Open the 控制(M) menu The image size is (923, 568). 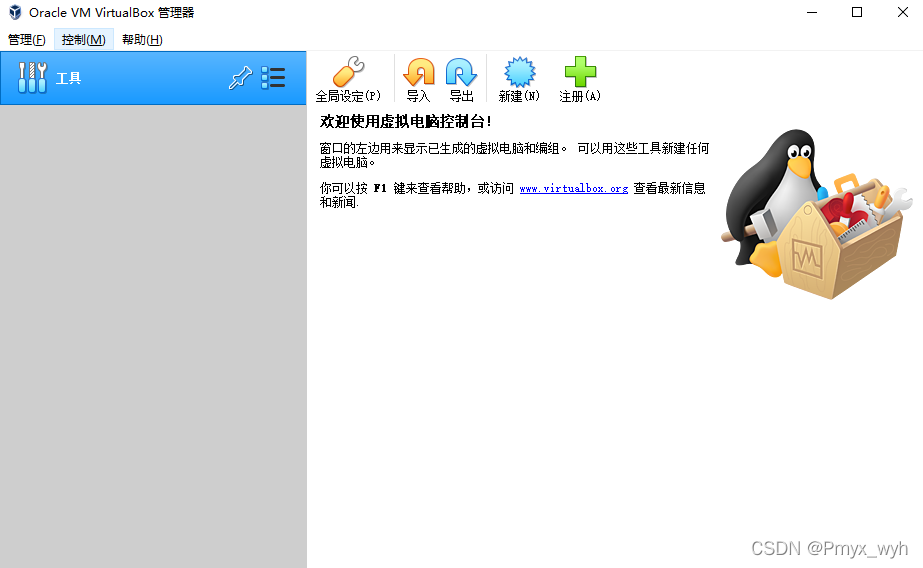point(84,39)
